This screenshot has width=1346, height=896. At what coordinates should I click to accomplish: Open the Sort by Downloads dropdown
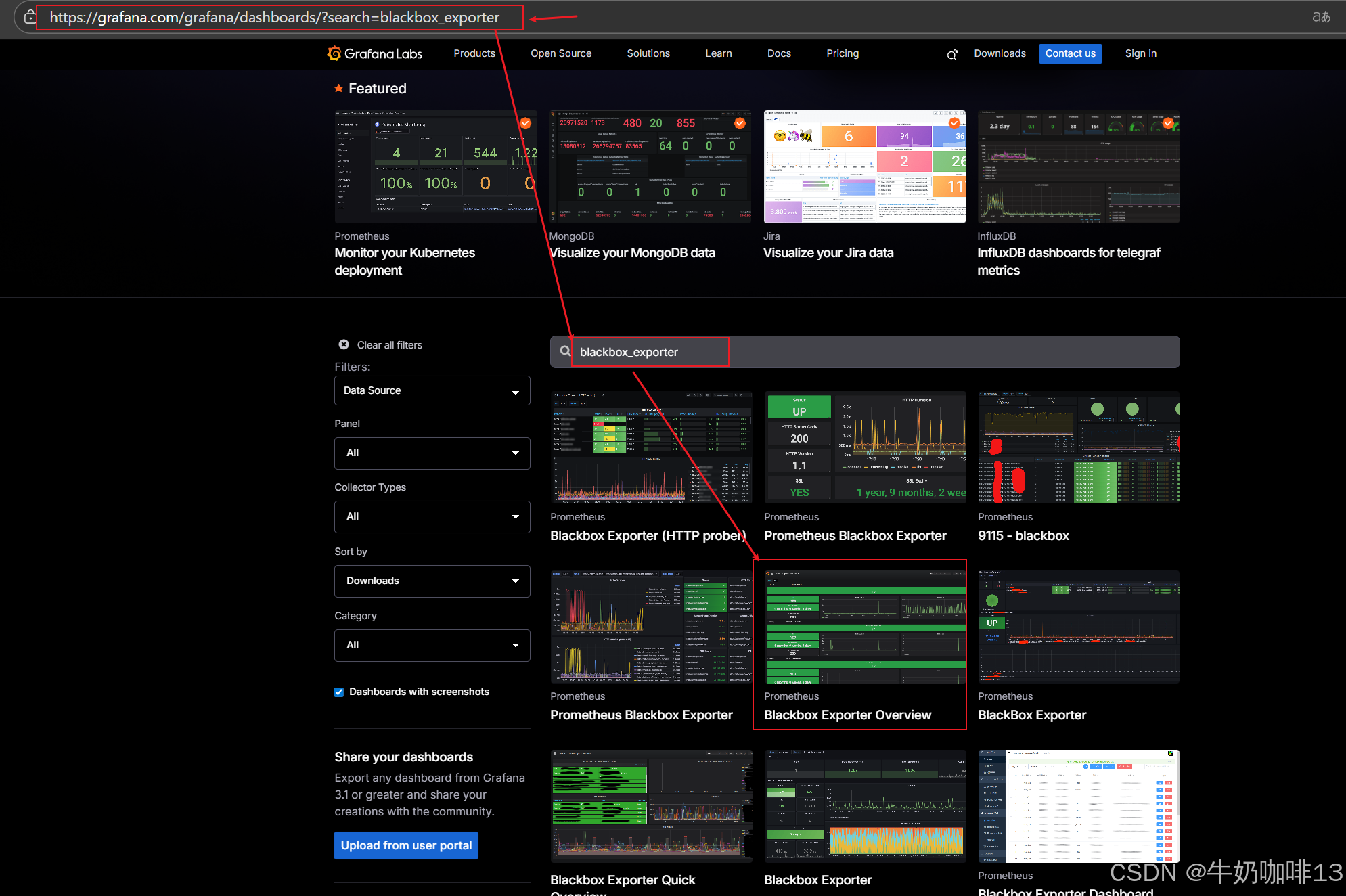[432, 581]
